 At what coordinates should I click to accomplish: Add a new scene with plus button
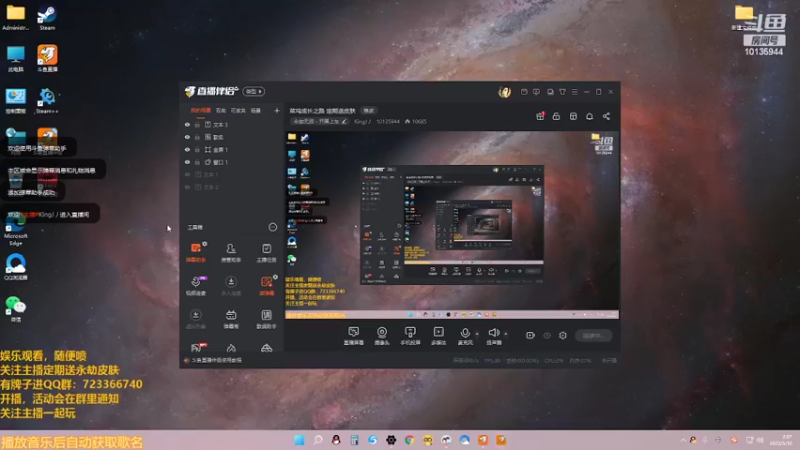click(x=277, y=111)
